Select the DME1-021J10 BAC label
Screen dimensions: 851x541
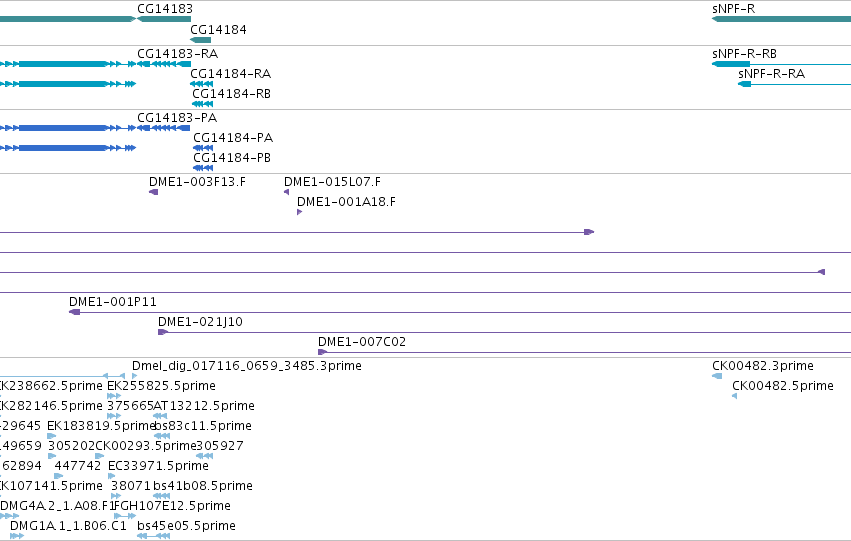pyautogui.click(x=200, y=322)
